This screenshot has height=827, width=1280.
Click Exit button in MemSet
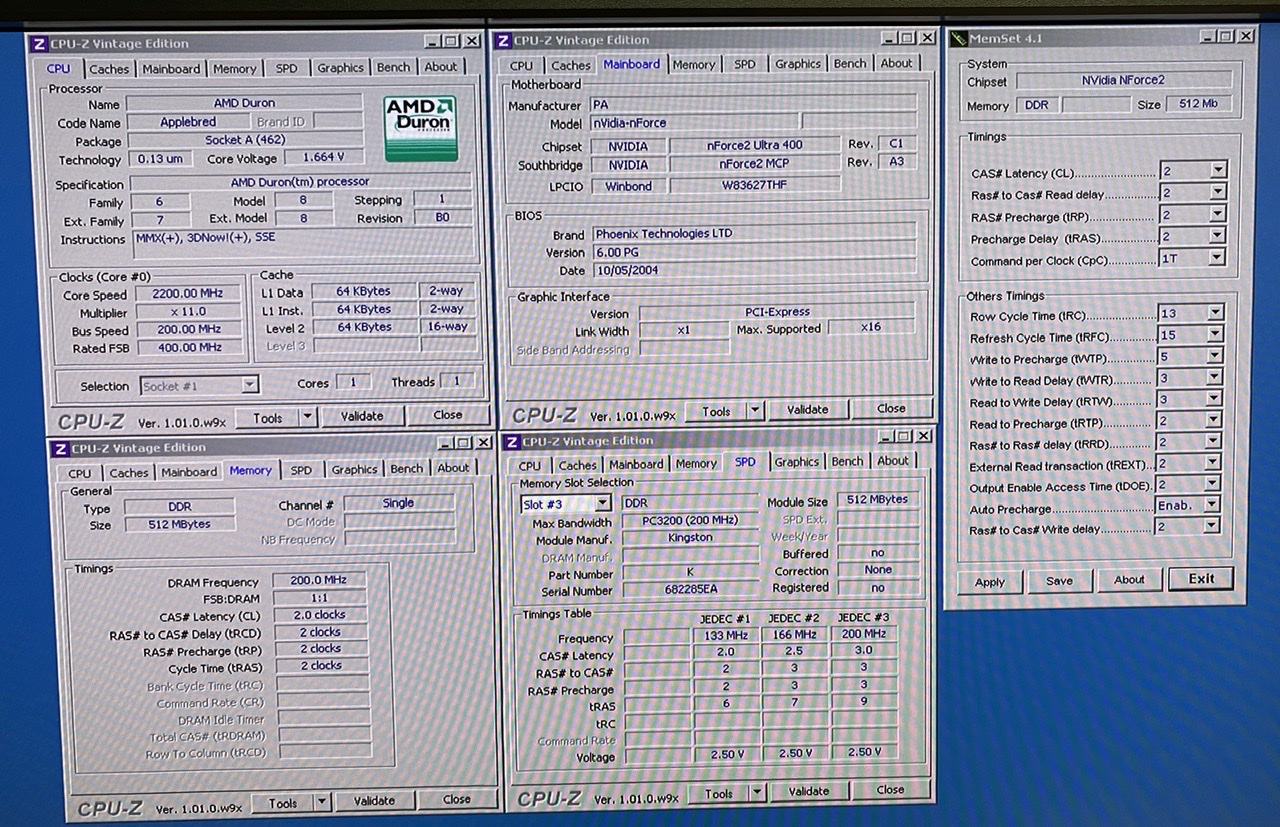coord(1201,579)
